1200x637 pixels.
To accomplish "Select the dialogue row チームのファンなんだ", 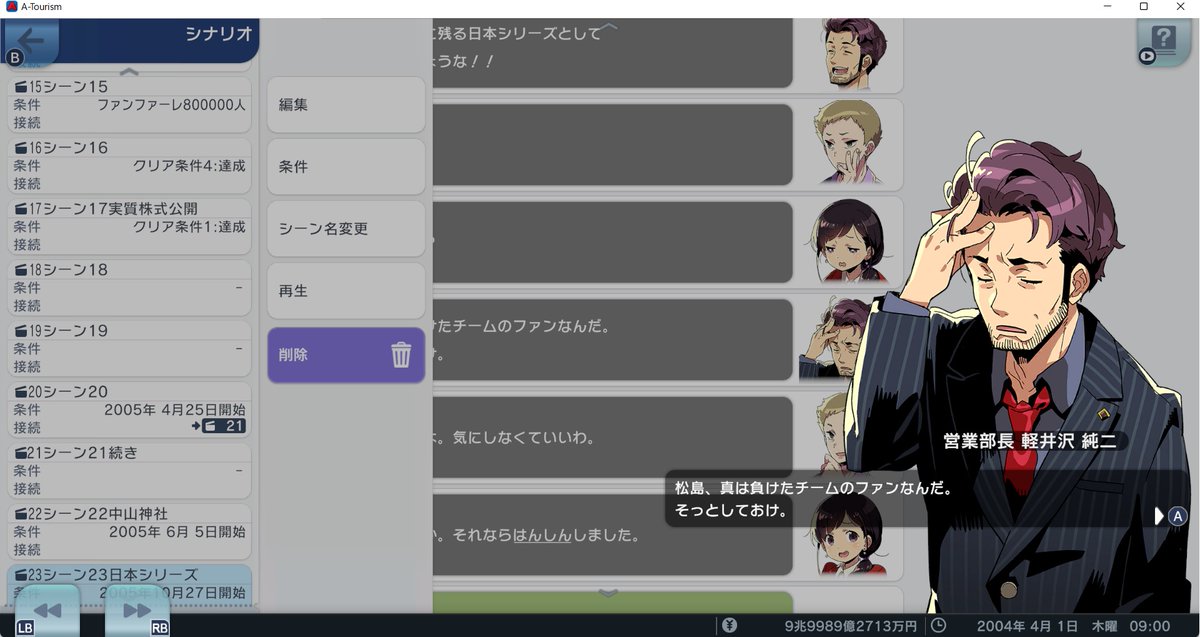I will click(612, 340).
